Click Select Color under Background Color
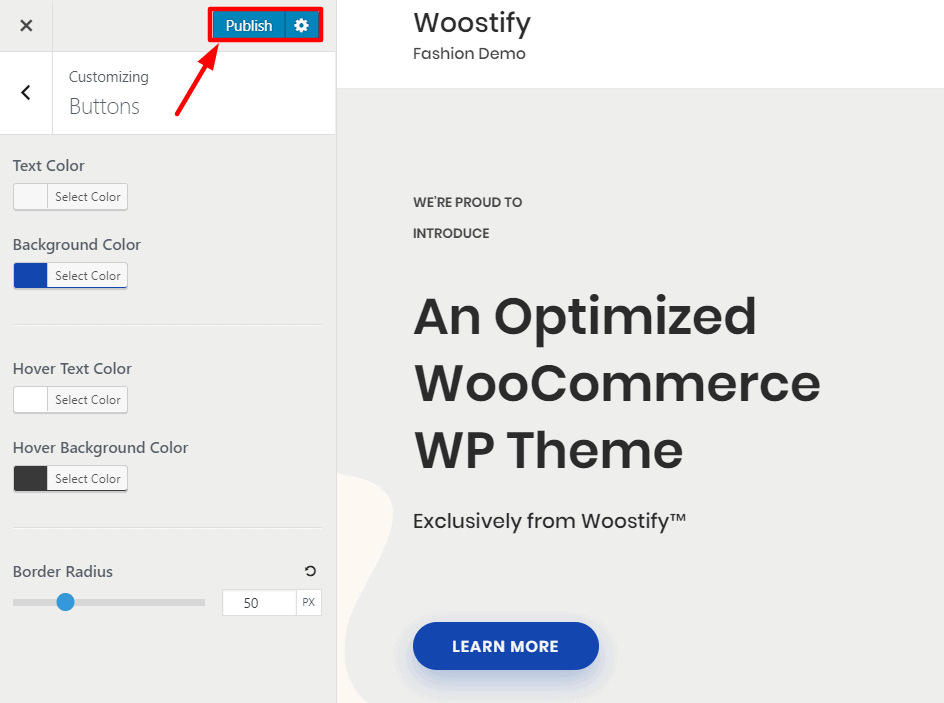The width and height of the screenshot is (944, 703). tap(88, 275)
